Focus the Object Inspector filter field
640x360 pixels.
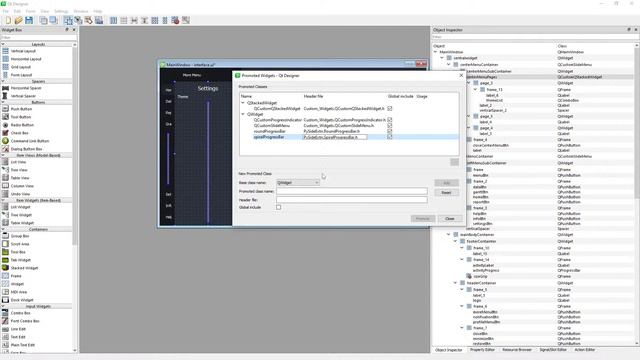click(535, 37)
